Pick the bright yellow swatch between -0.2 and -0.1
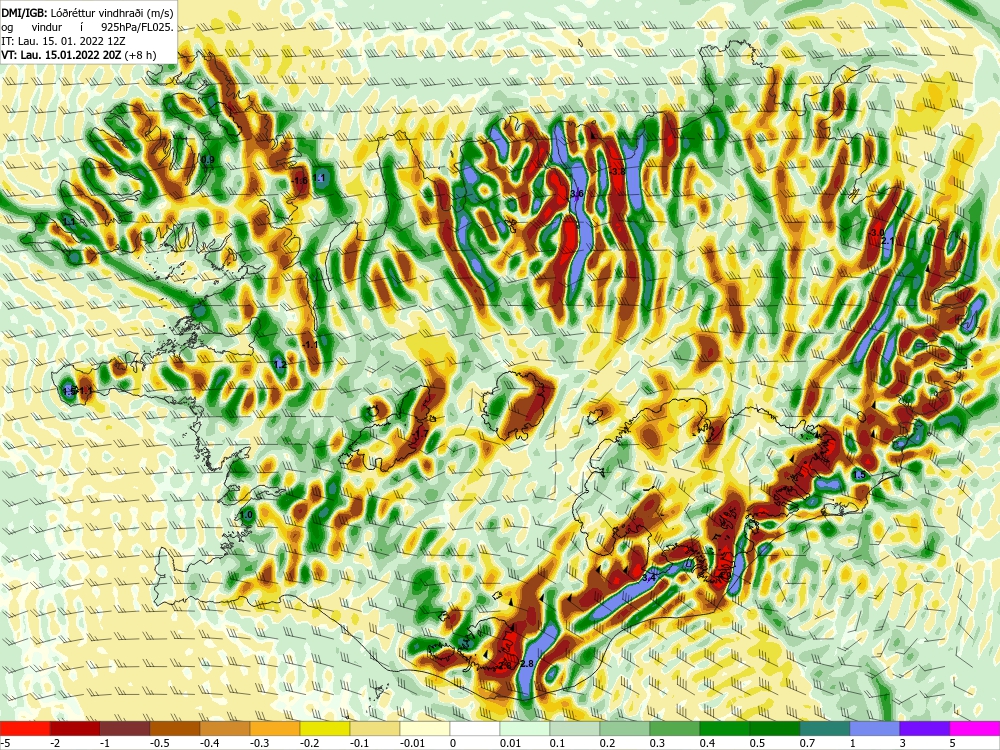This screenshot has height=750, width=1000. (x=325, y=728)
